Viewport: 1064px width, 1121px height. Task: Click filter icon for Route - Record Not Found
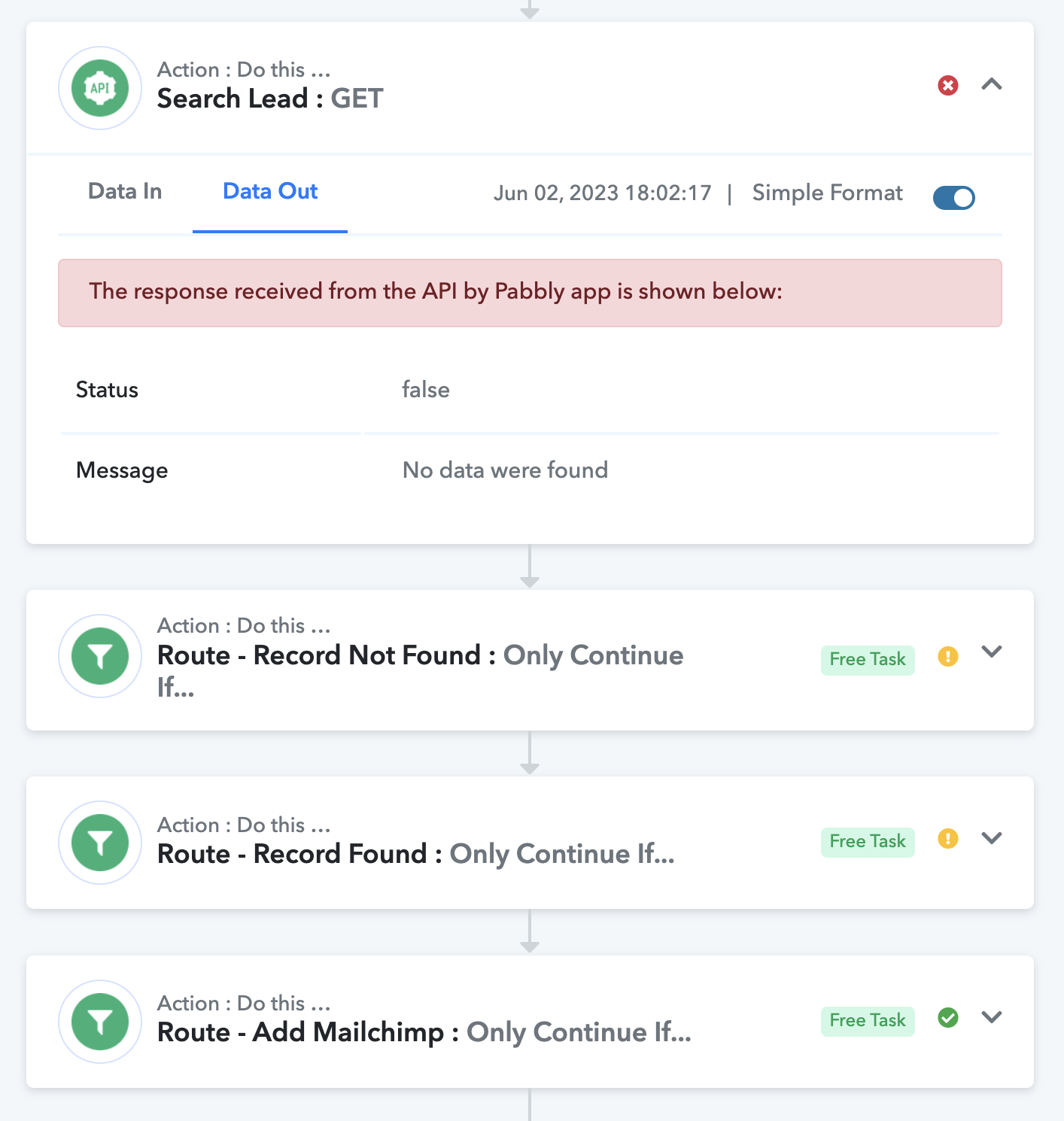click(100, 656)
